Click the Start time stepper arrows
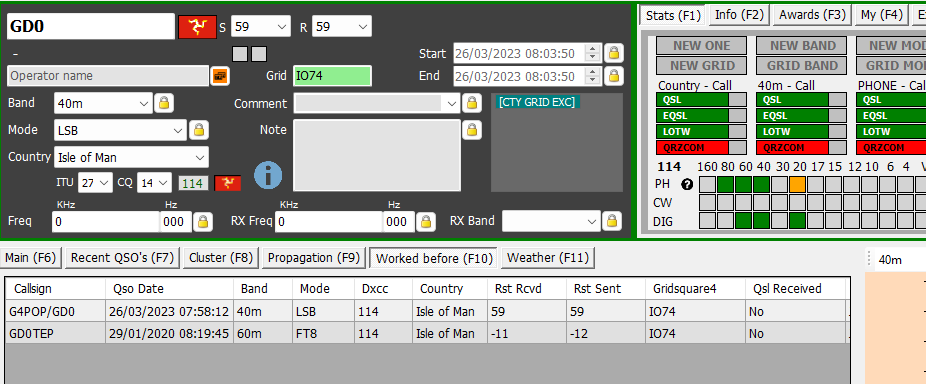926x384 pixels. tap(592, 53)
